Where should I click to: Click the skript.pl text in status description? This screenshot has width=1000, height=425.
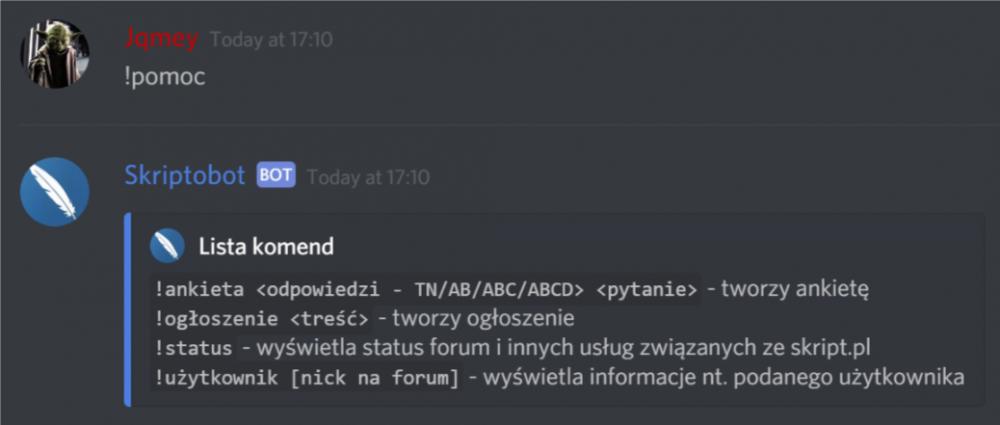tap(834, 348)
